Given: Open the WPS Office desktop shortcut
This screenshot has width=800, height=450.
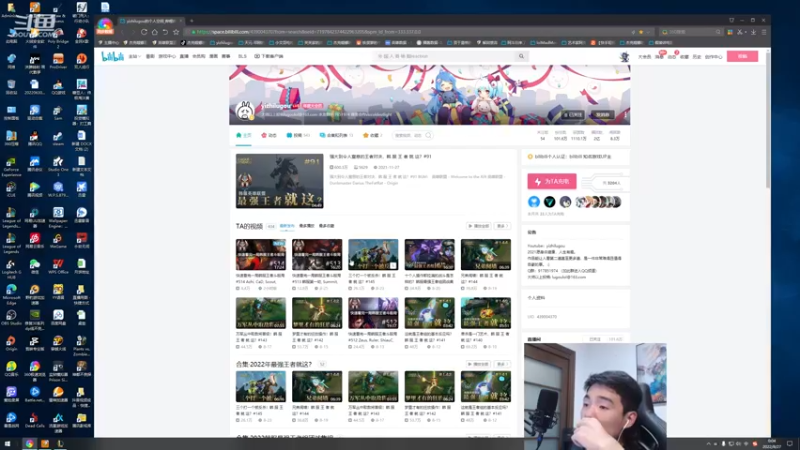Looking at the screenshot, I should [x=58, y=266].
